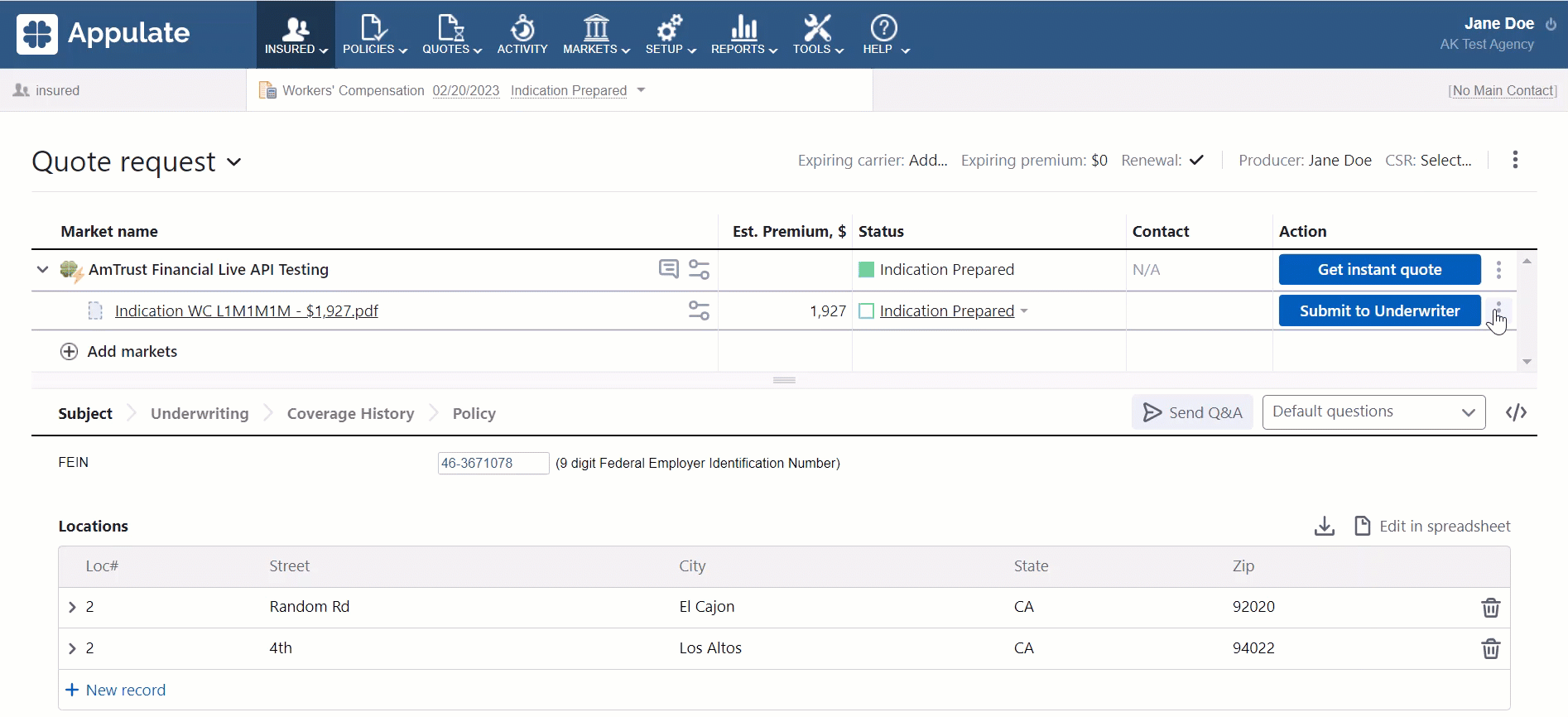Open the INSURED menu

(296, 35)
